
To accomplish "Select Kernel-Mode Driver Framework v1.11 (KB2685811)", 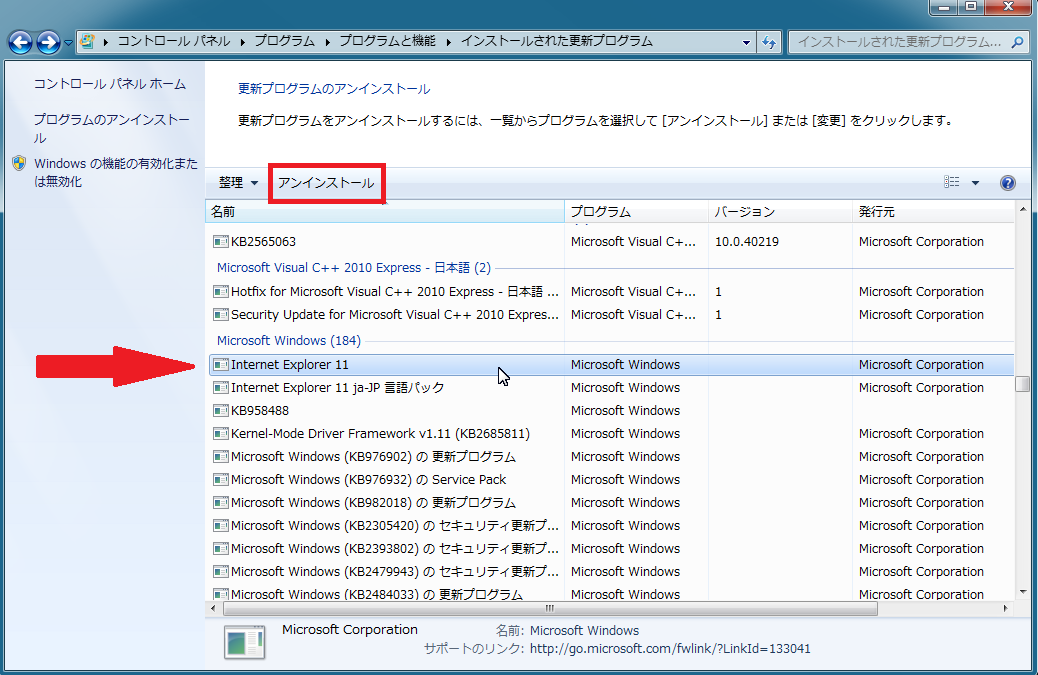I will coord(611,433).
